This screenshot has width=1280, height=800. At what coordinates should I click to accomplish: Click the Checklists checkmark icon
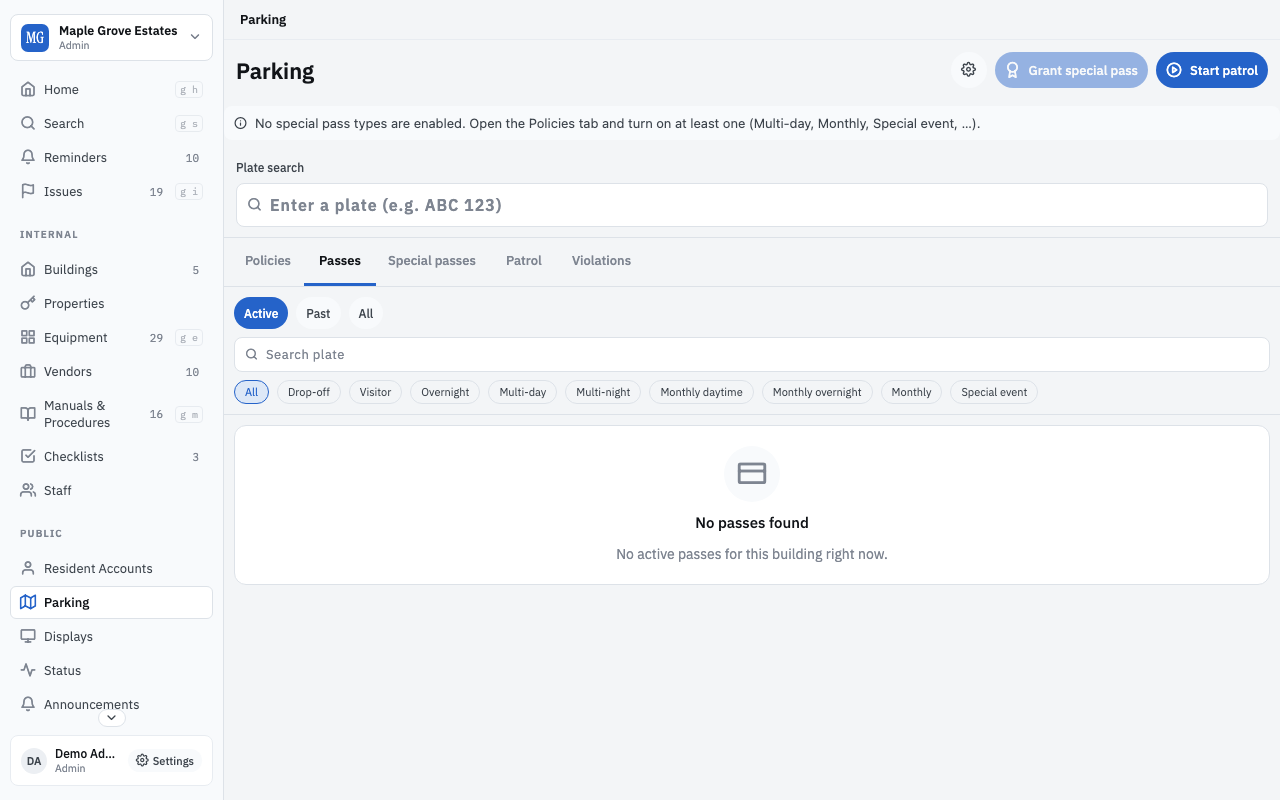(28, 456)
